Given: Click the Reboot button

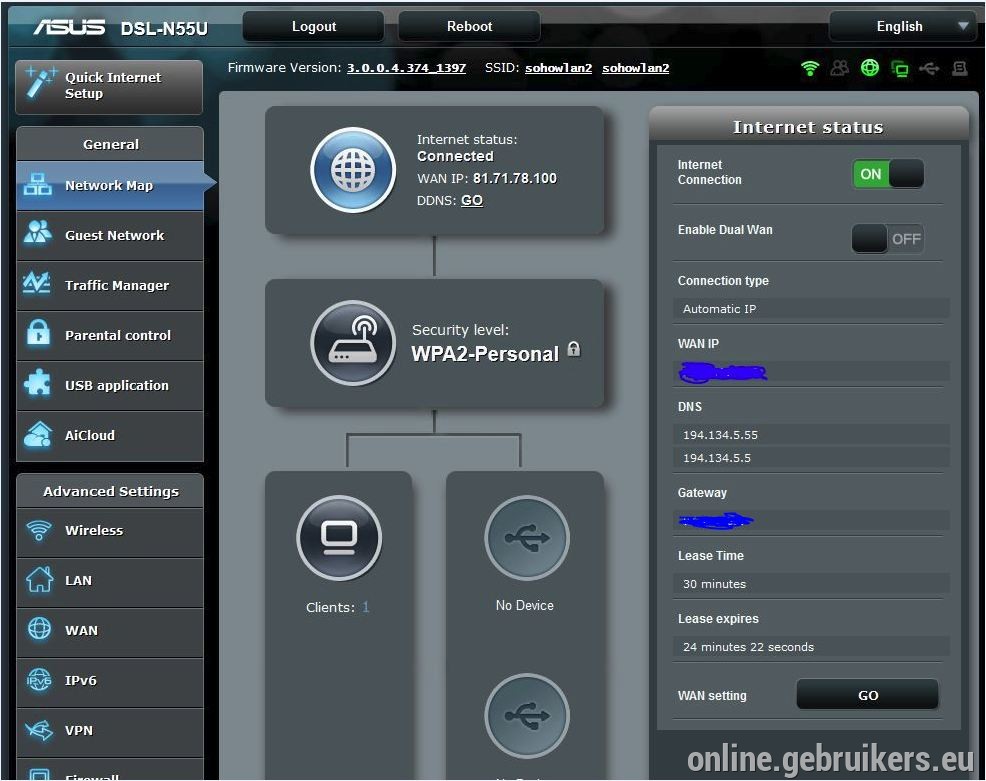Looking at the screenshot, I should tap(469, 26).
